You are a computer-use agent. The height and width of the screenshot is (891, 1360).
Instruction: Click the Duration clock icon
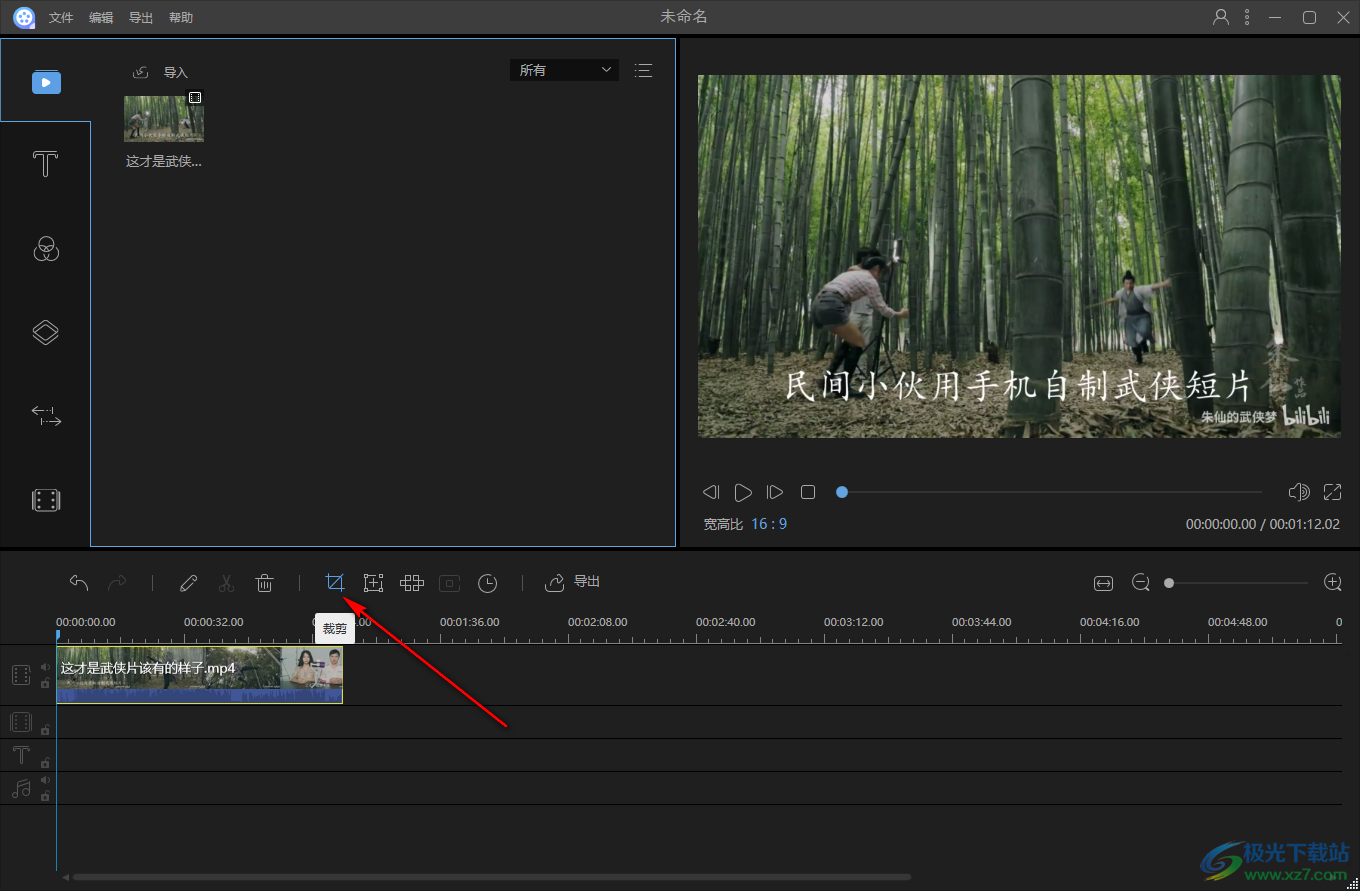click(x=487, y=583)
